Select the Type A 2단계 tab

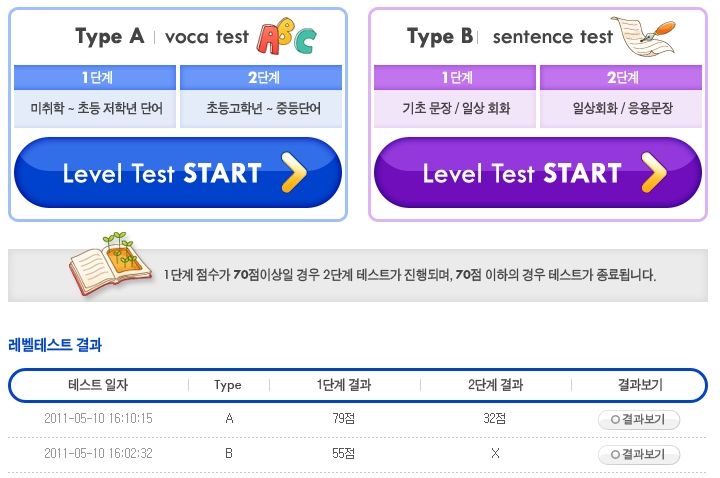point(261,77)
